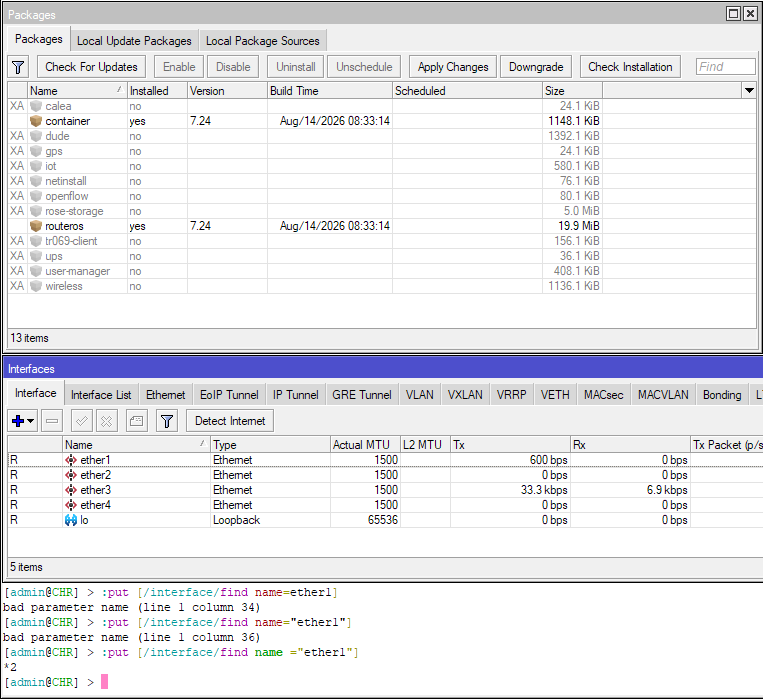
Task: Click the gps package icon
Action: 36,151
